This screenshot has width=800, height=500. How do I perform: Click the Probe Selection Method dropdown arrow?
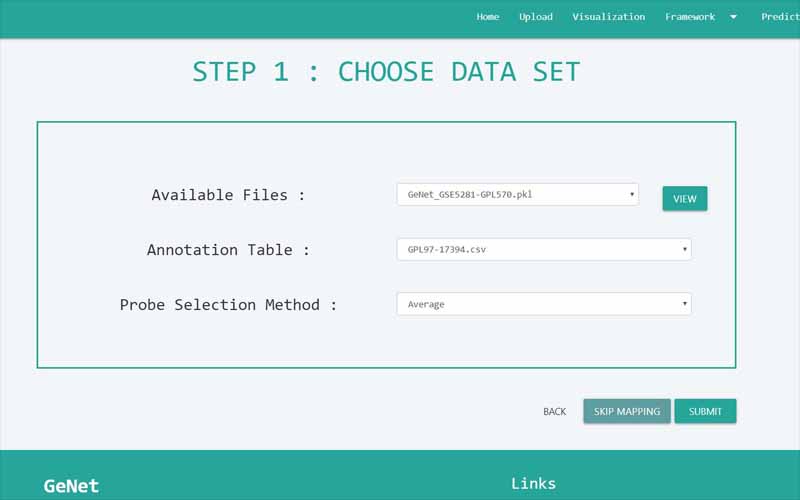pos(684,304)
